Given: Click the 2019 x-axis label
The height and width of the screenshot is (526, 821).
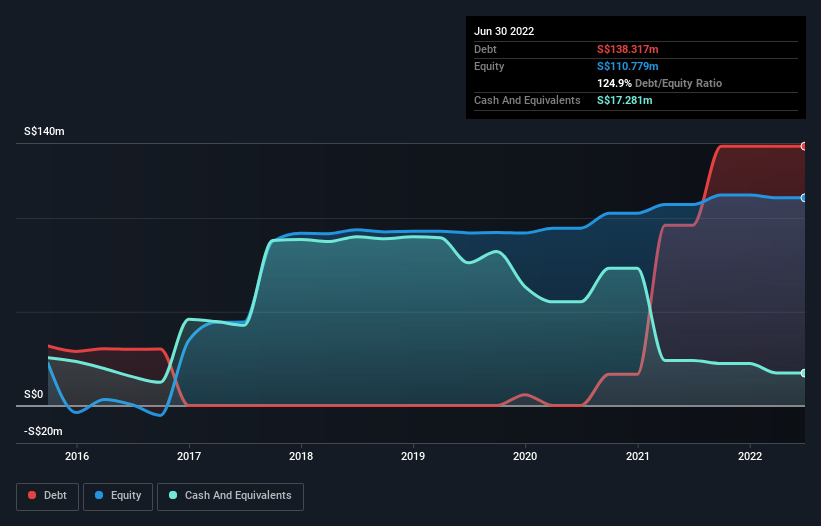Looking at the screenshot, I should pos(413,456).
